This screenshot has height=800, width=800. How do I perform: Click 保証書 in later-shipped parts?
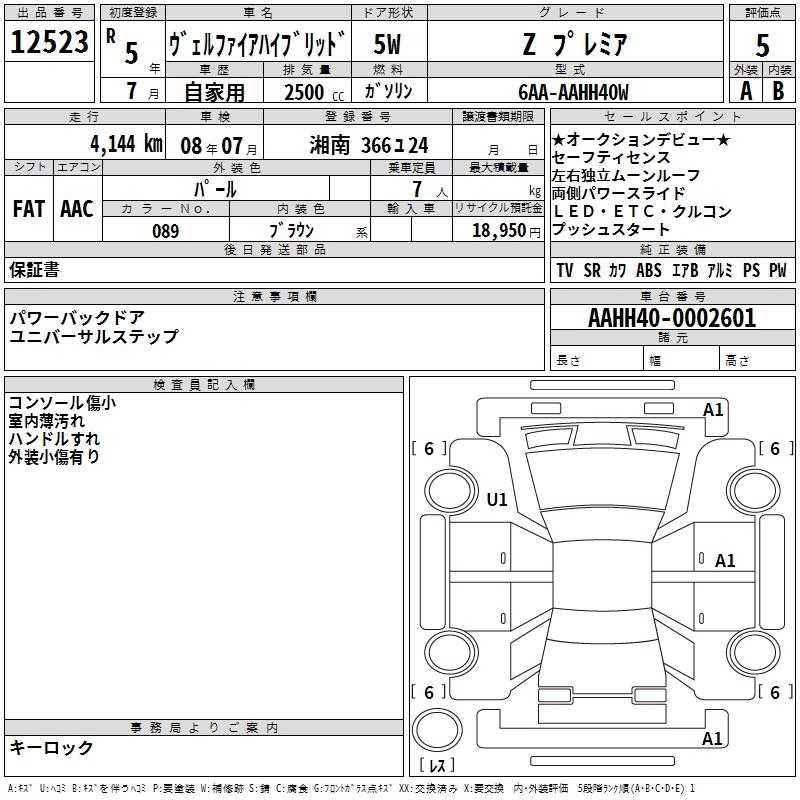34,269
